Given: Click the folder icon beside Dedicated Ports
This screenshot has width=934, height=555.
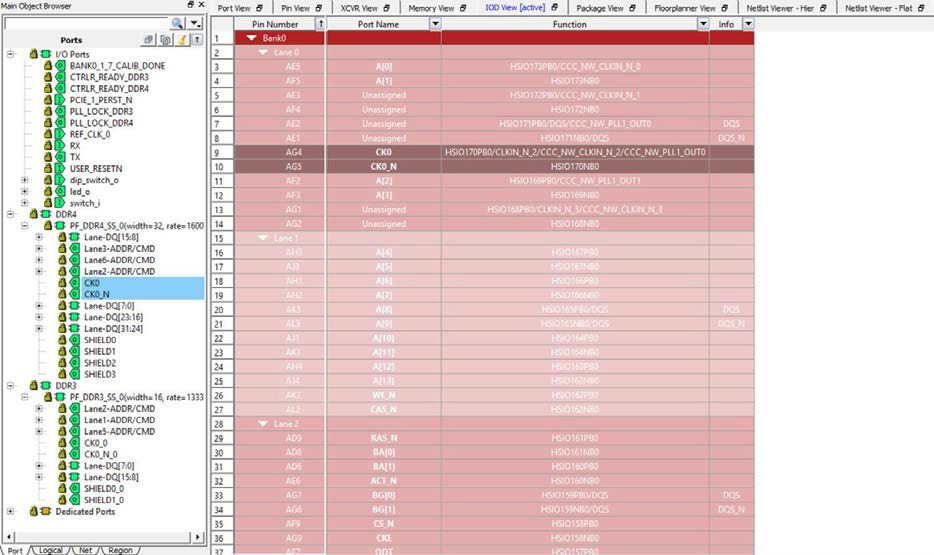Looking at the screenshot, I should point(46,512).
